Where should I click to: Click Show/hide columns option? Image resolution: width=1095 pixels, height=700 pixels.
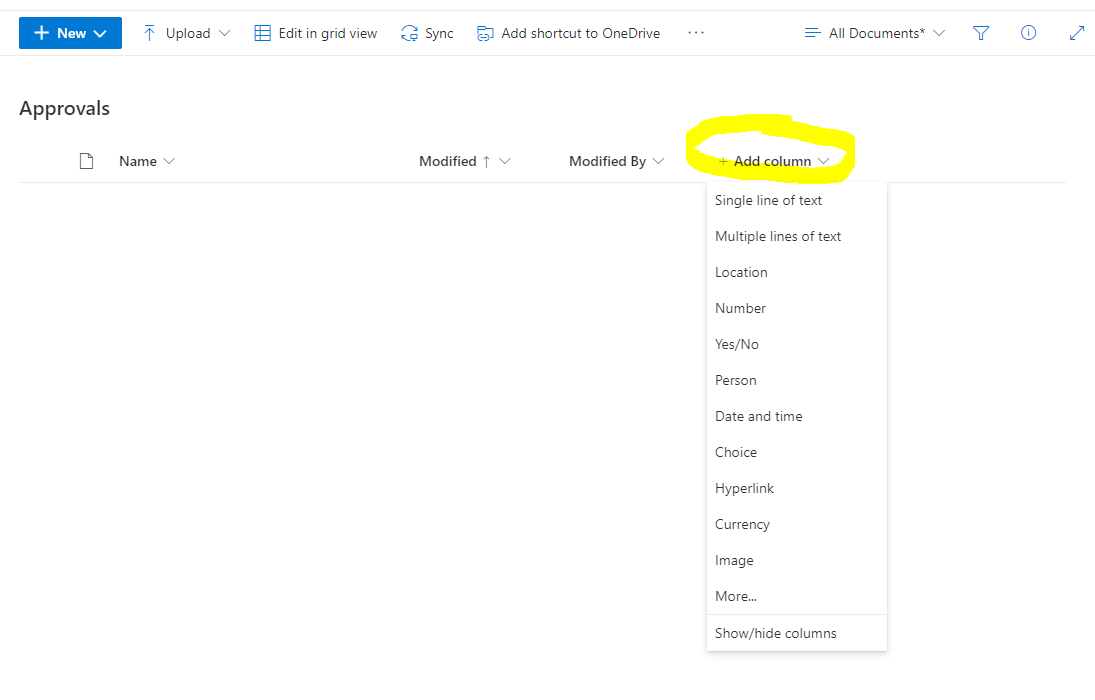pyautogui.click(x=775, y=633)
